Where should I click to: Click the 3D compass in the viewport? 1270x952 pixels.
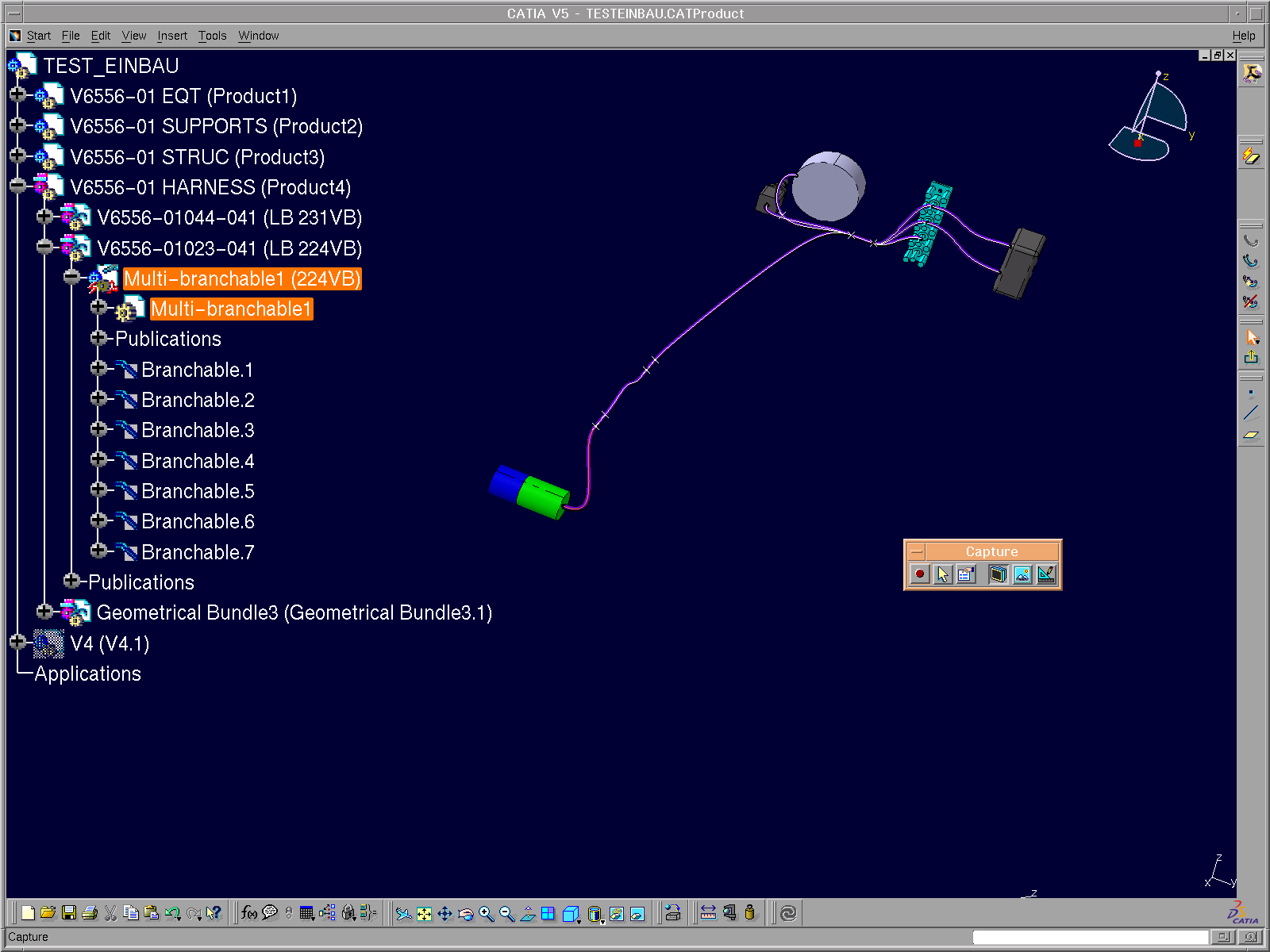(1150, 117)
